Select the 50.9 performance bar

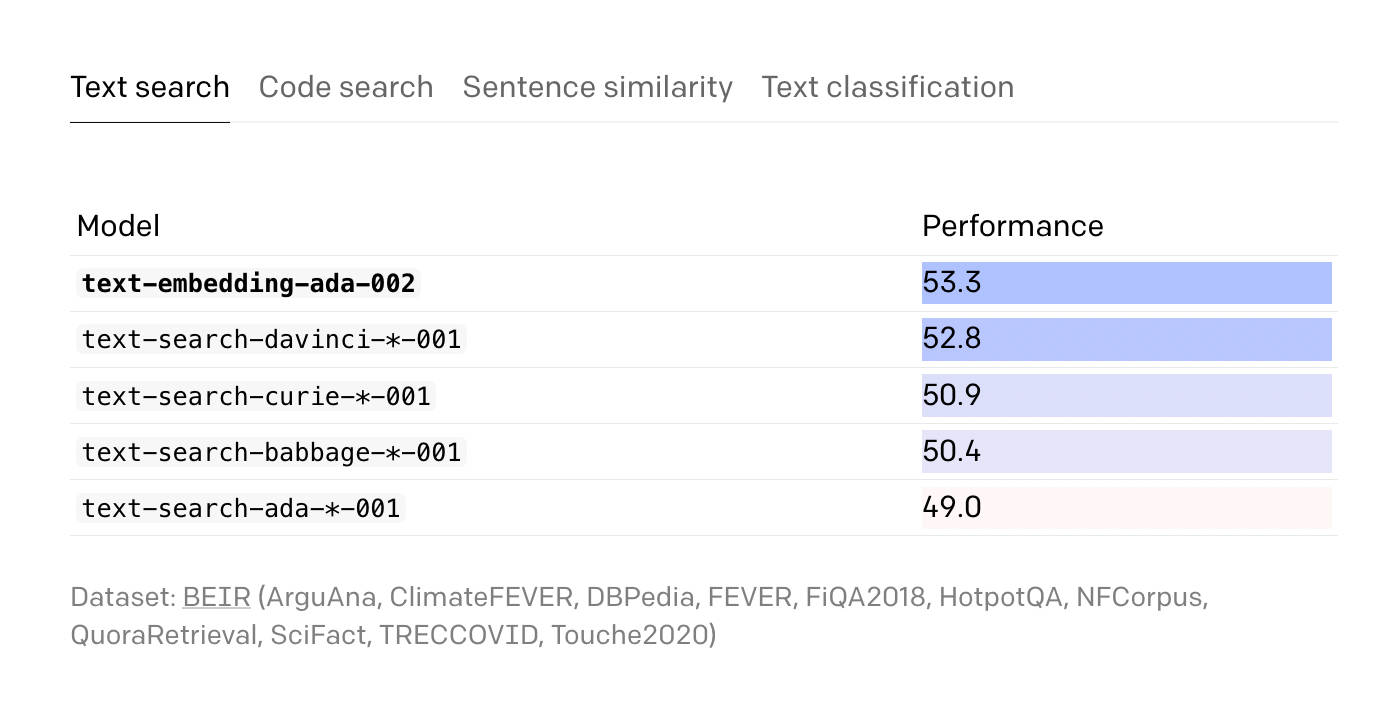click(x=1127, y=395)
